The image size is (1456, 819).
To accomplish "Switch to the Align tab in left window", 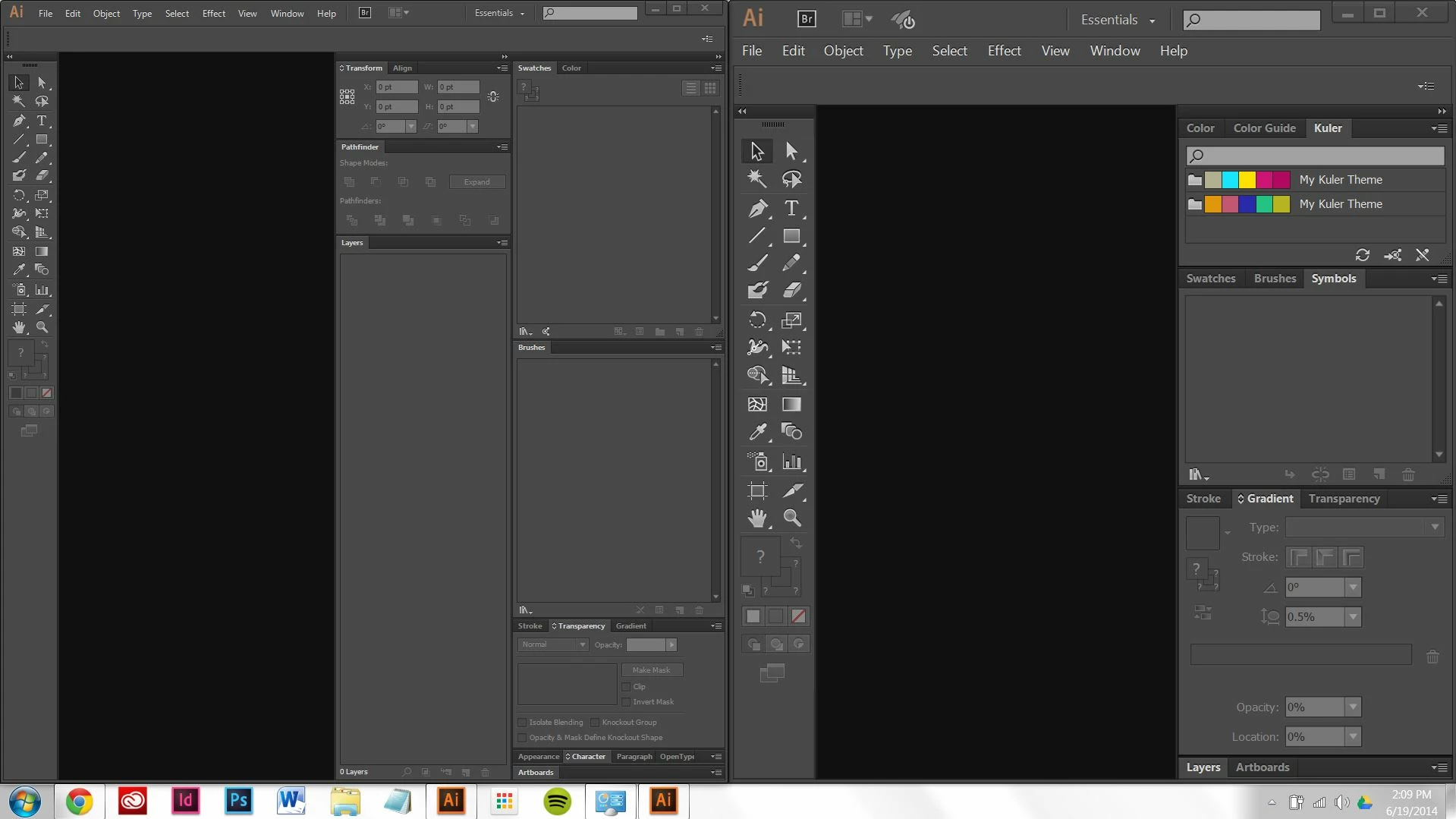I will 402,68.
